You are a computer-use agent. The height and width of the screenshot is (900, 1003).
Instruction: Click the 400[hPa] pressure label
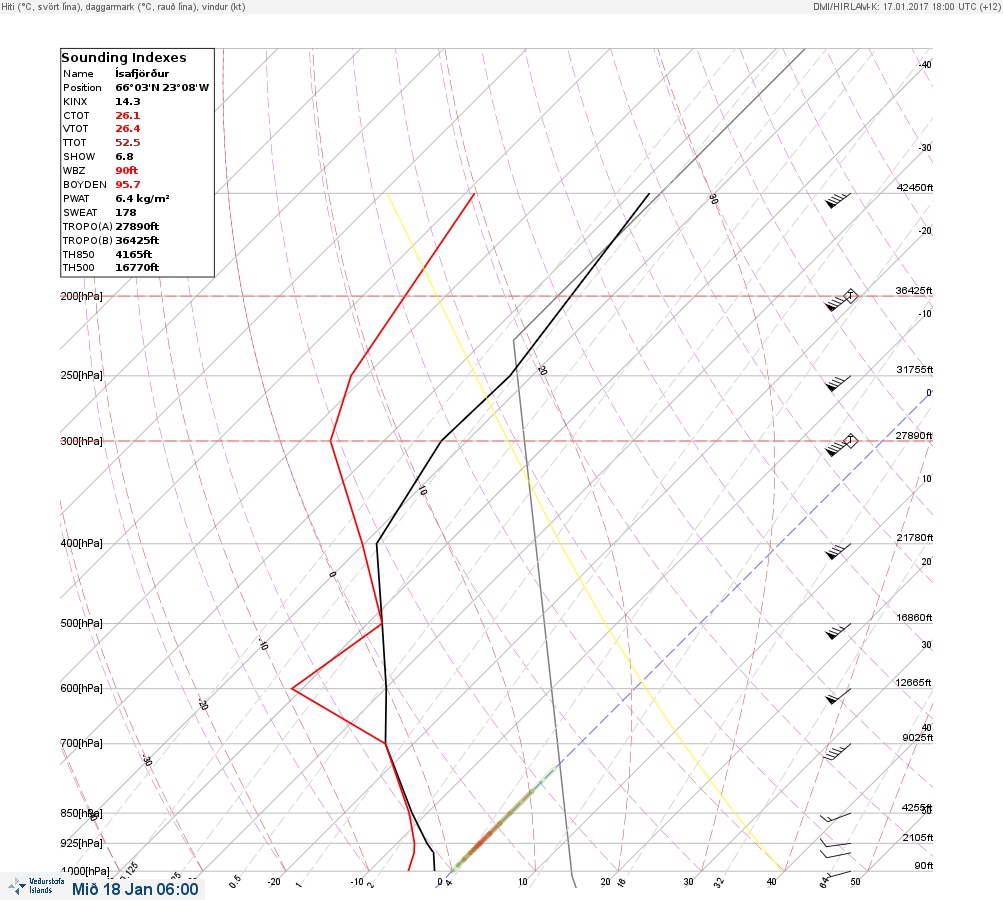tap(81, 543)
